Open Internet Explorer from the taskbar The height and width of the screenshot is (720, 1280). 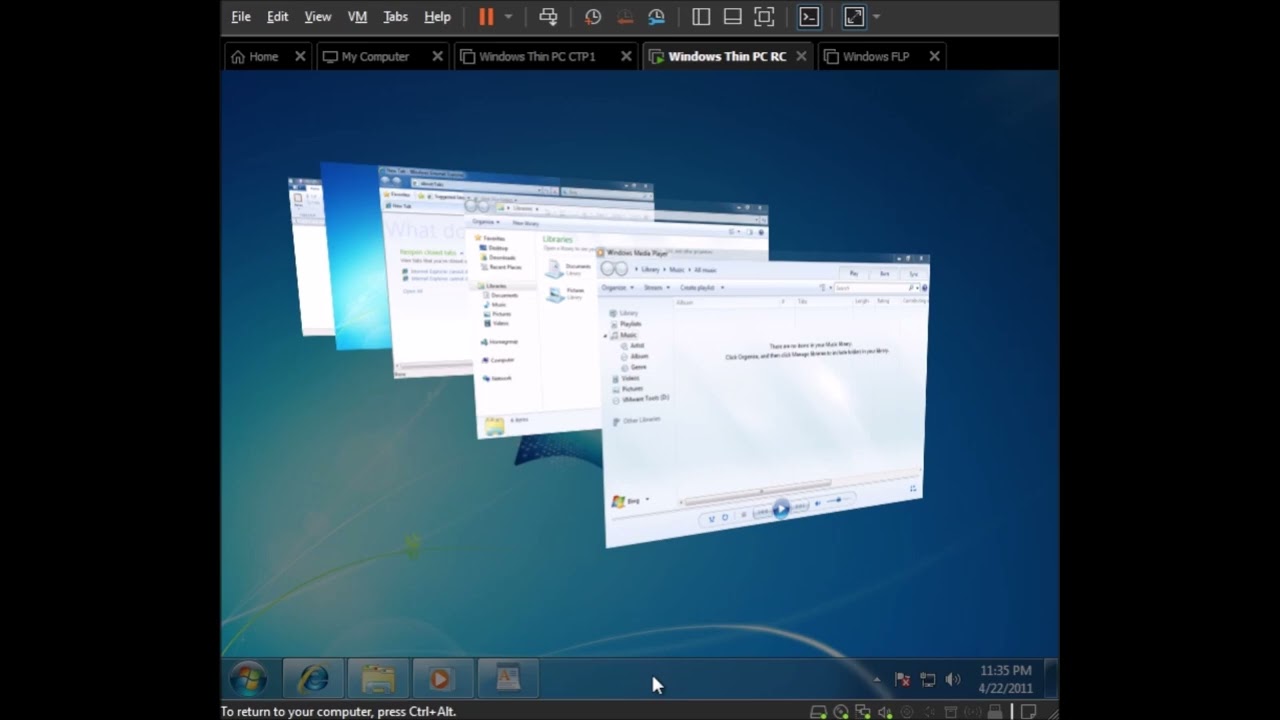[x=313, y=679]
